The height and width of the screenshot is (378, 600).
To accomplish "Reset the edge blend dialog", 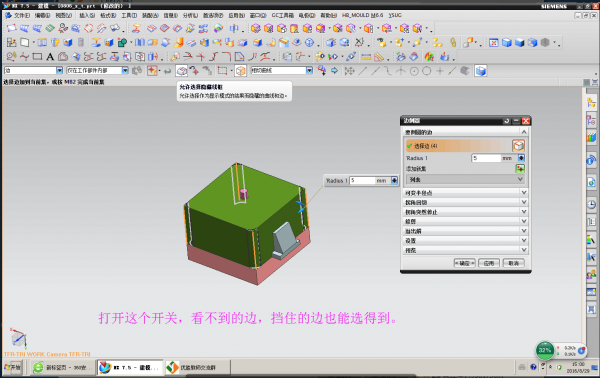I will click(x=507, y=121).
